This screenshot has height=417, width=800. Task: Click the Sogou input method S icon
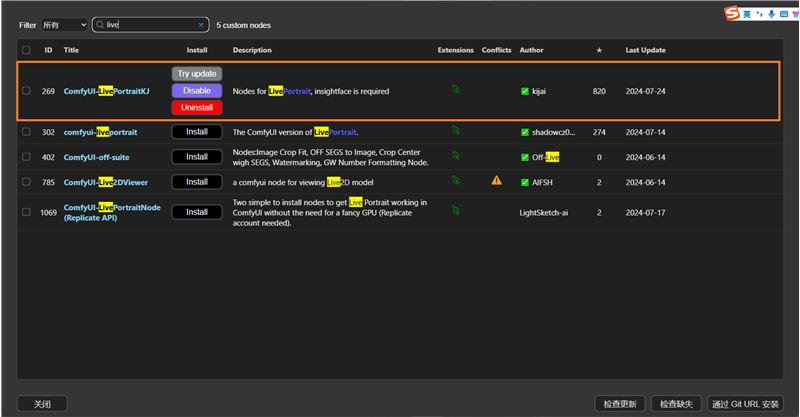[x=732, y=13]
